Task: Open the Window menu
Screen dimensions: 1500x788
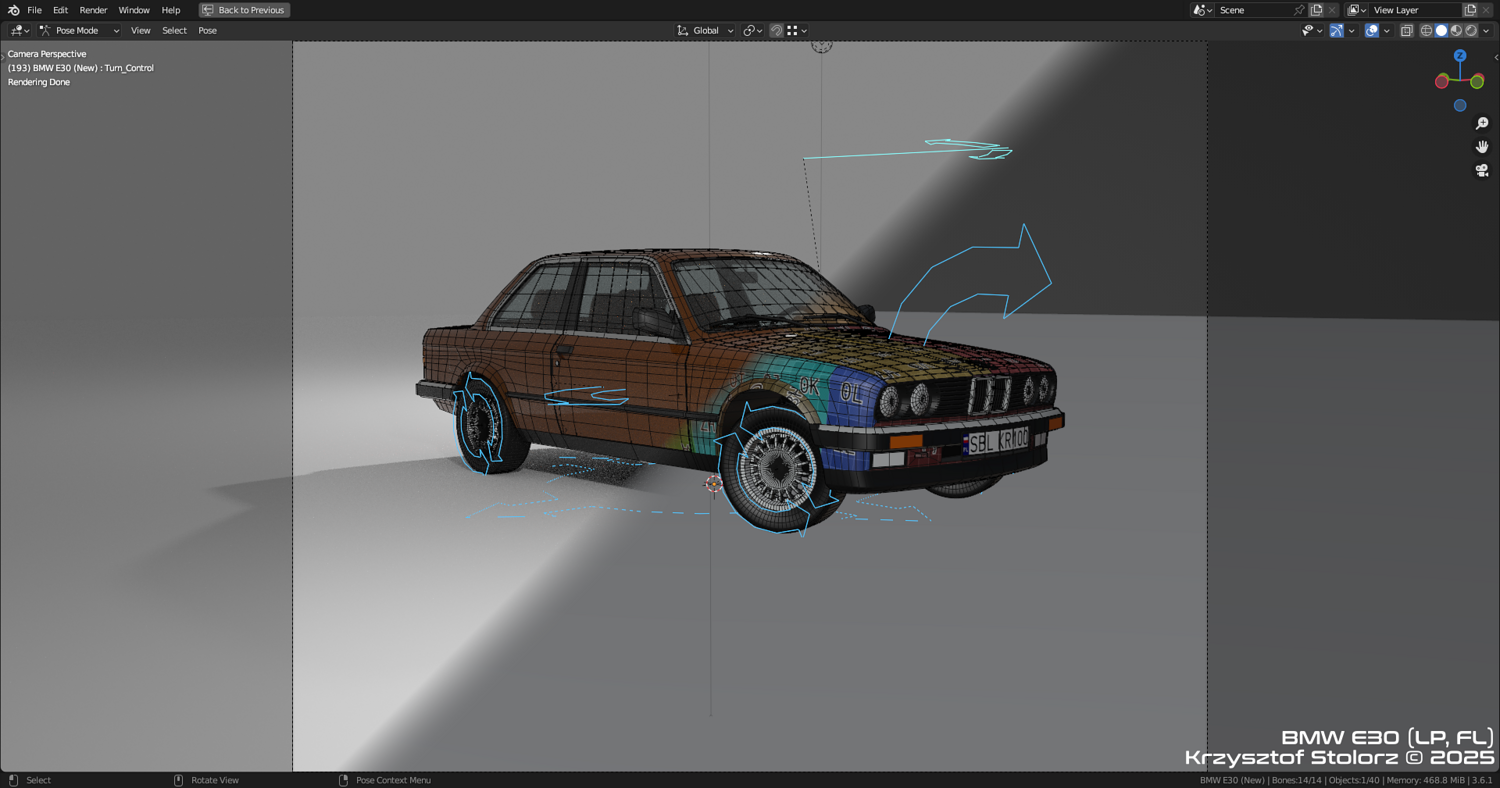Action: 134,10
